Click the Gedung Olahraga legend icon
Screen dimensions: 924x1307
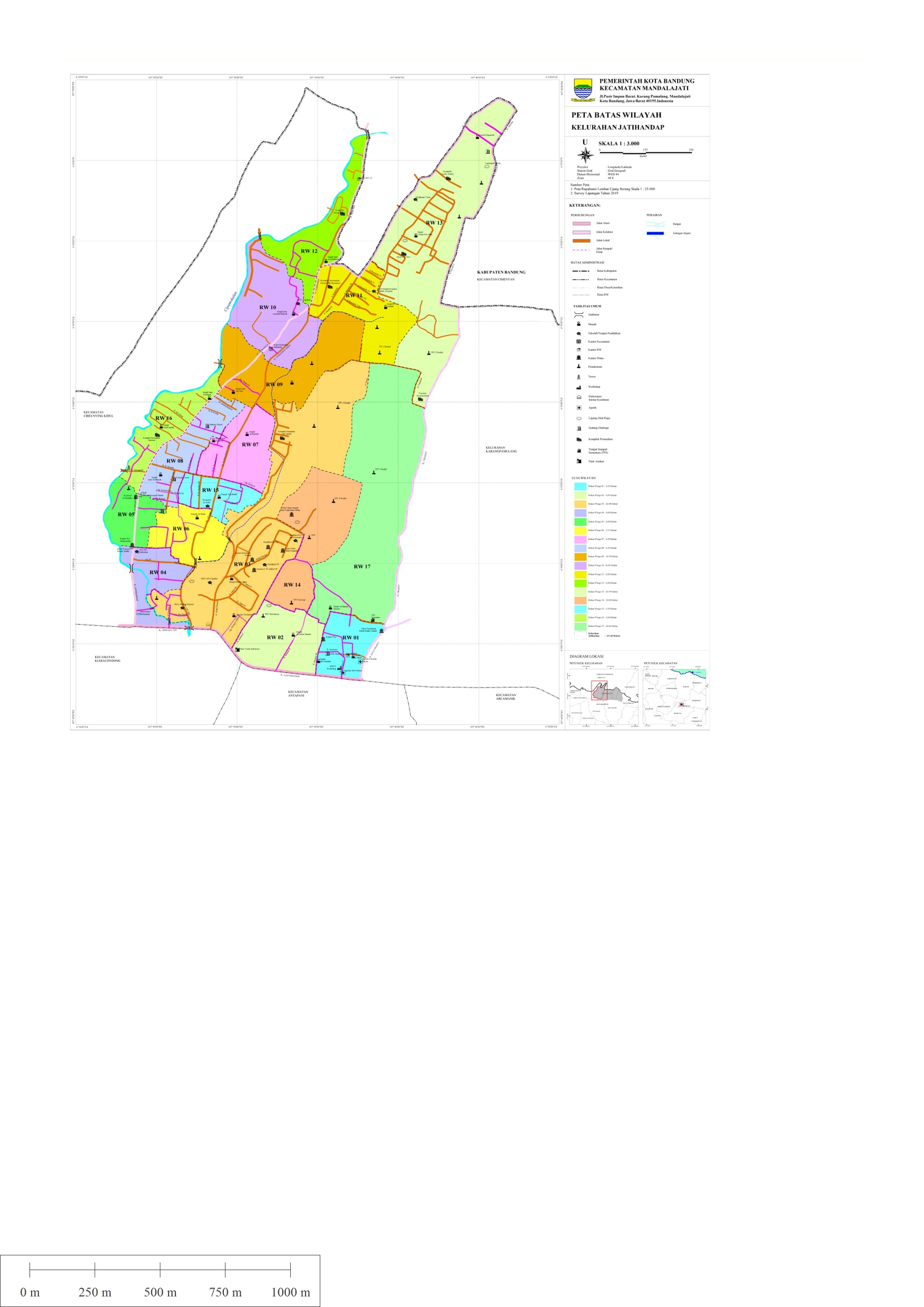click(578, 428)
